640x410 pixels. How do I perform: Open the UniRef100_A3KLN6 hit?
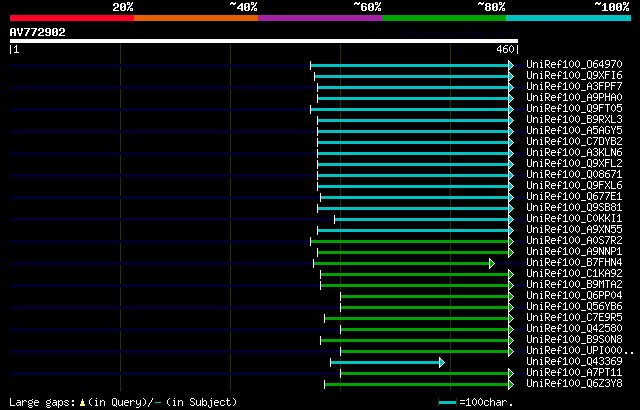[574, 153]
